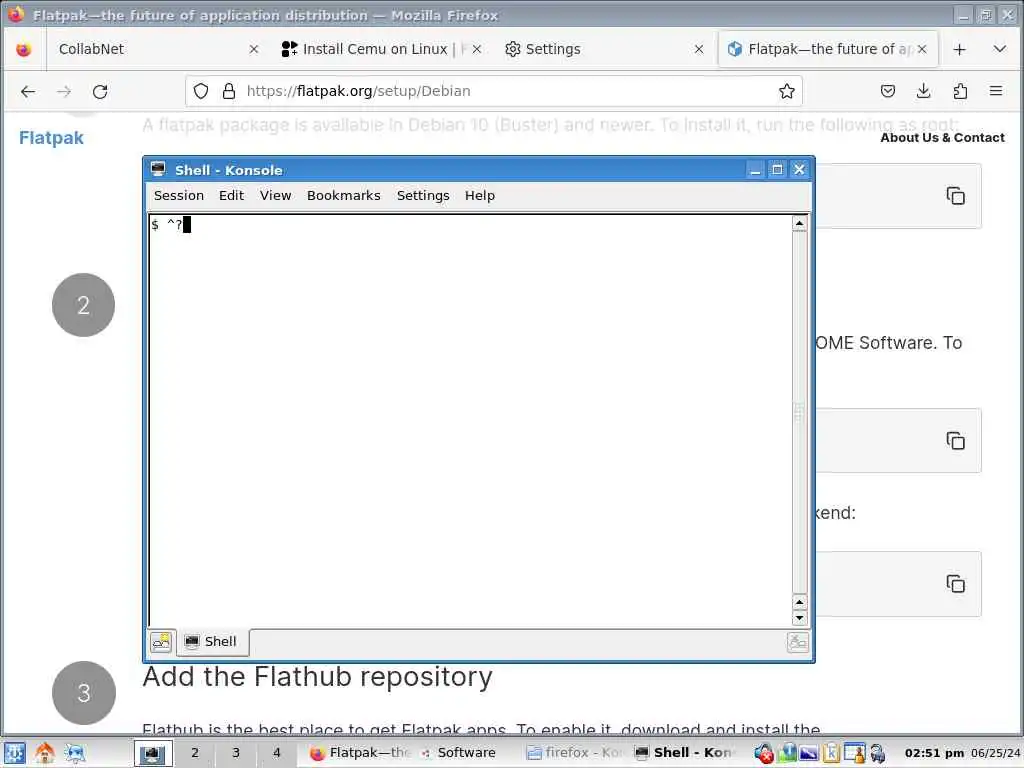The image size is (1024, 768).
Task: Open the Pocket save icon
Action: click(x=888, y=91)
